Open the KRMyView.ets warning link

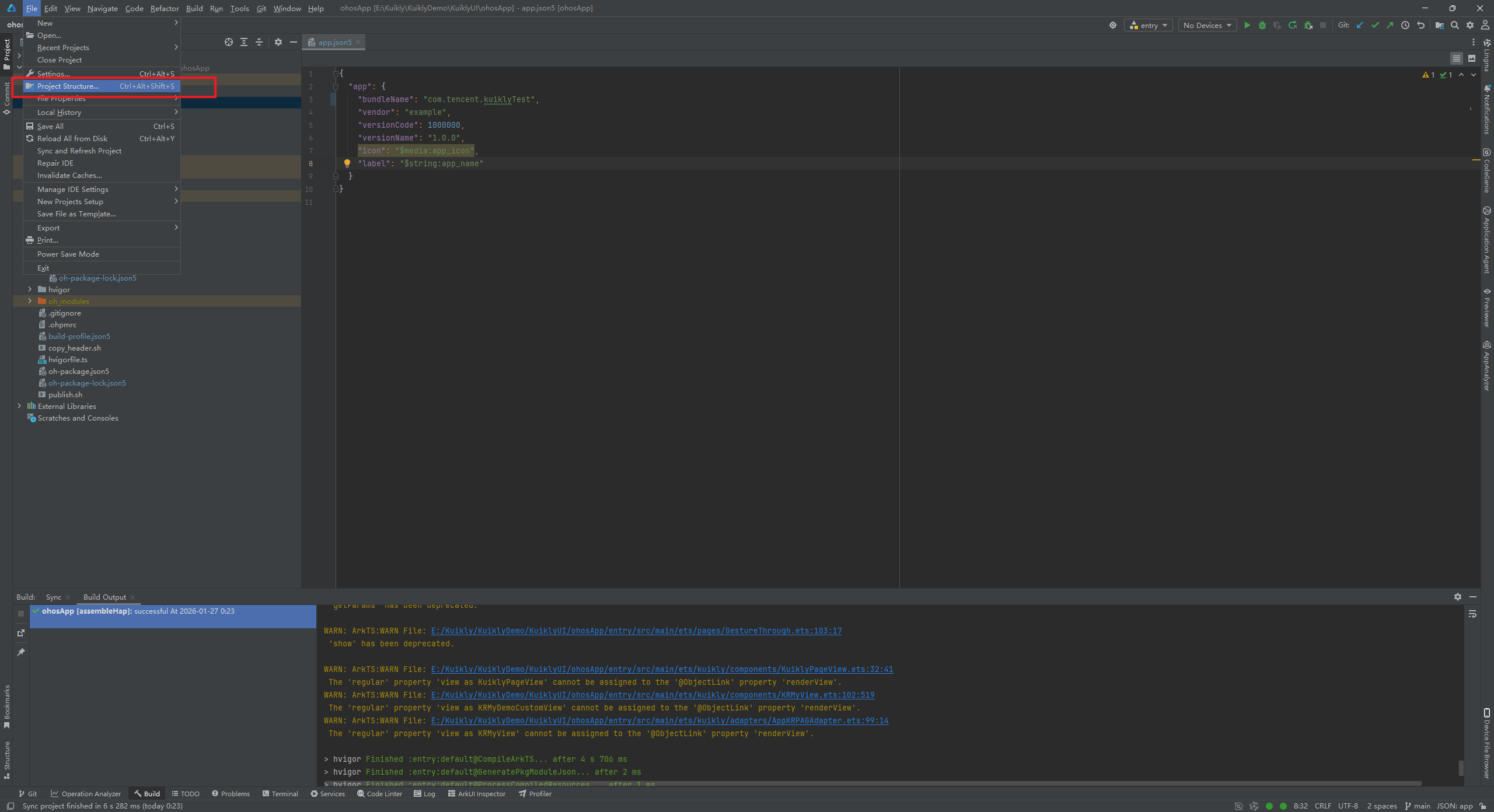pos(652,695)
